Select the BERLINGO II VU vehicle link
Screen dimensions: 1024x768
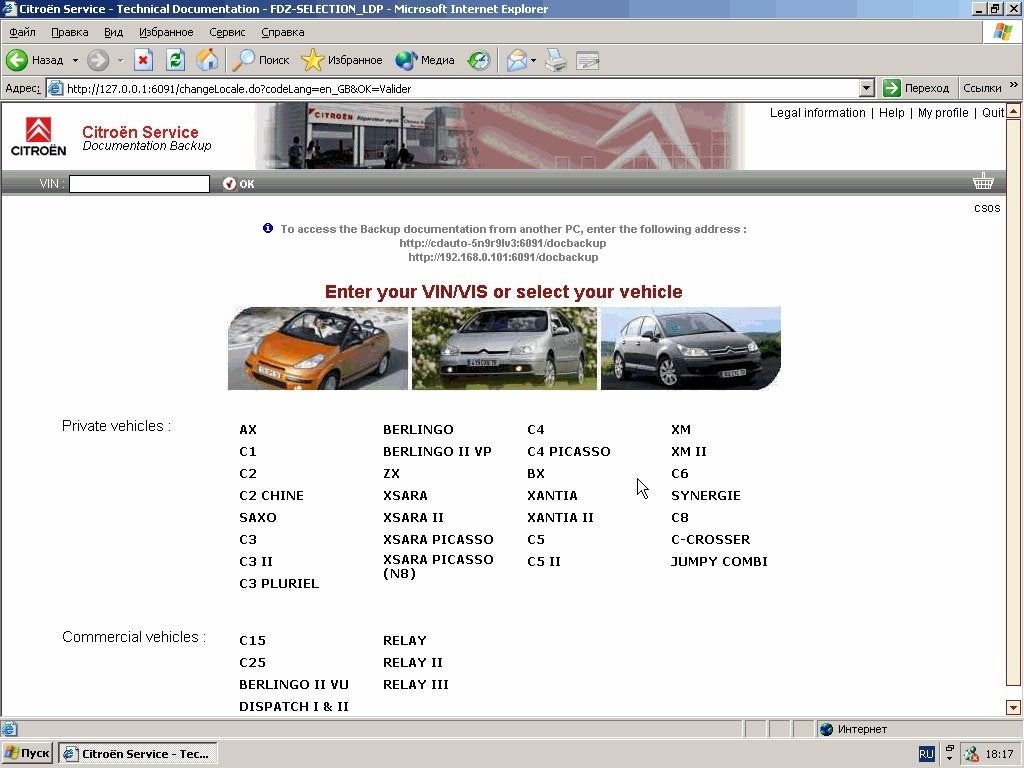click(293, 685)
